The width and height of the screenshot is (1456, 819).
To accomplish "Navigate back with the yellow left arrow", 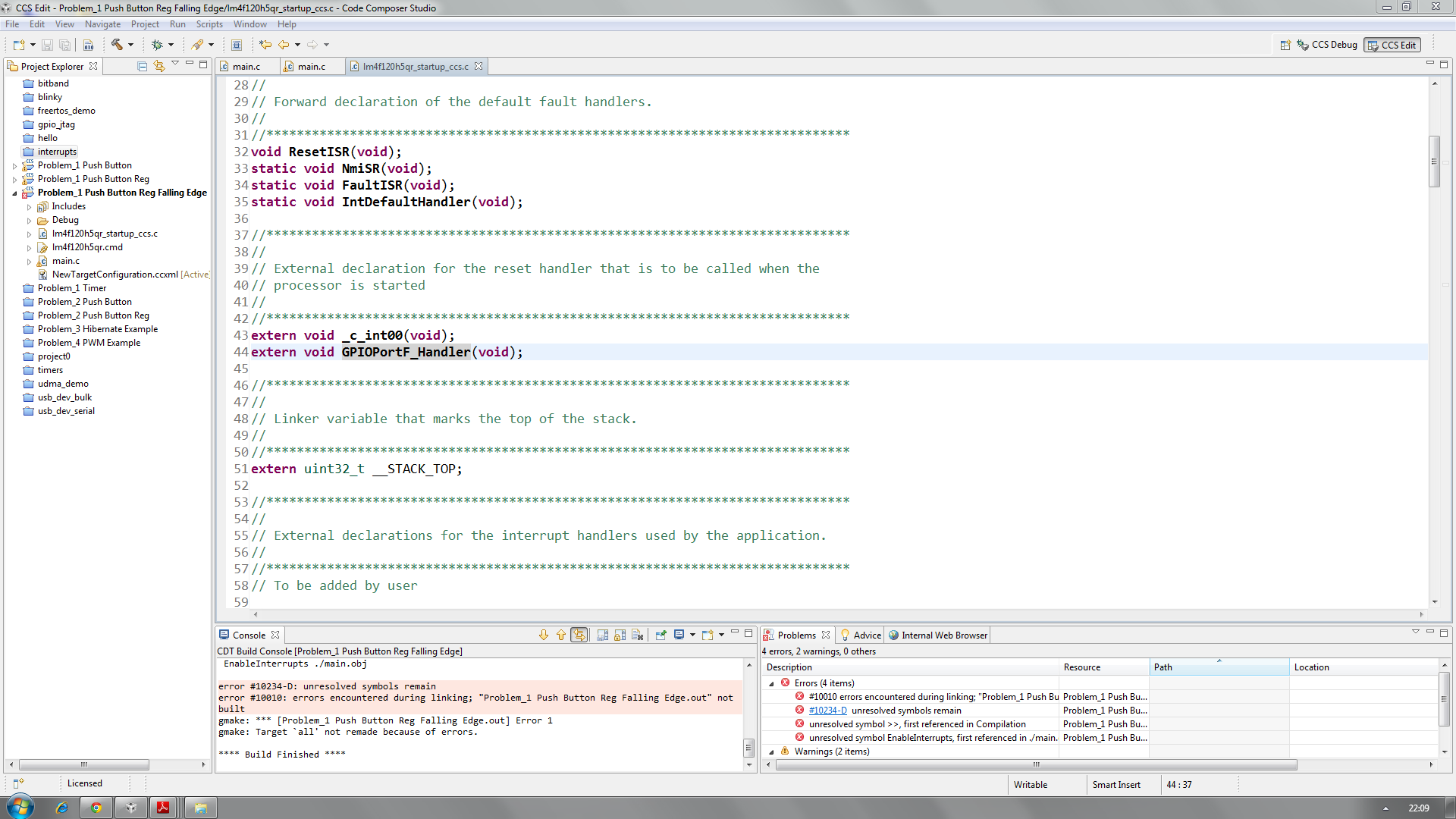I will coord(284,45).
